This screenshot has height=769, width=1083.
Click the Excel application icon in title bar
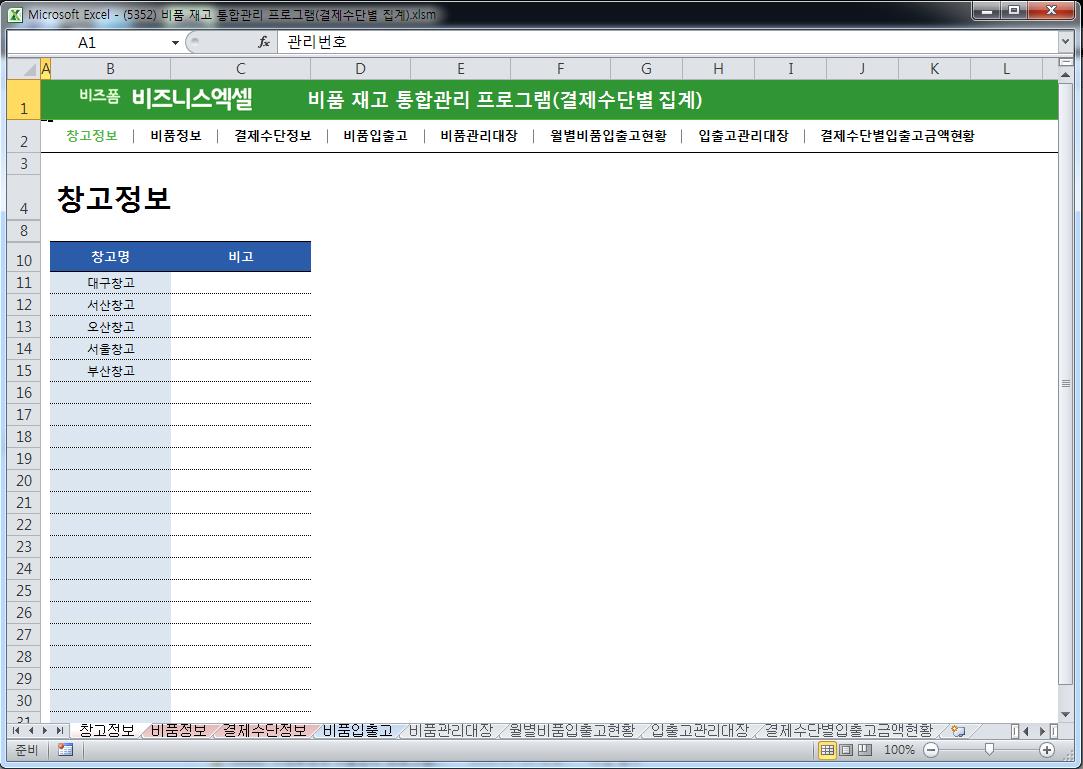[15, 14]
